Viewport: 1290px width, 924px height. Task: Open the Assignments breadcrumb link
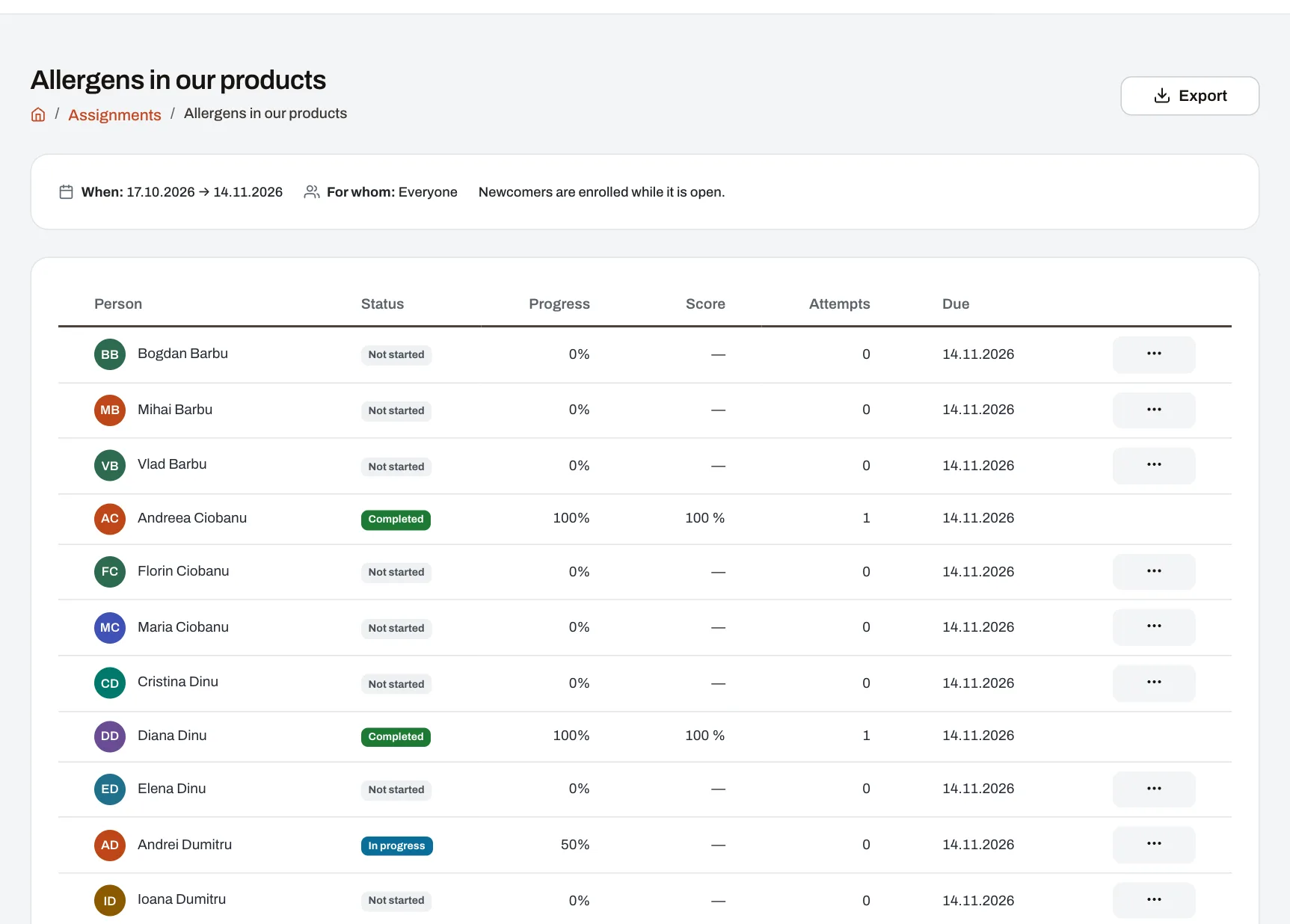click(114, 114)
